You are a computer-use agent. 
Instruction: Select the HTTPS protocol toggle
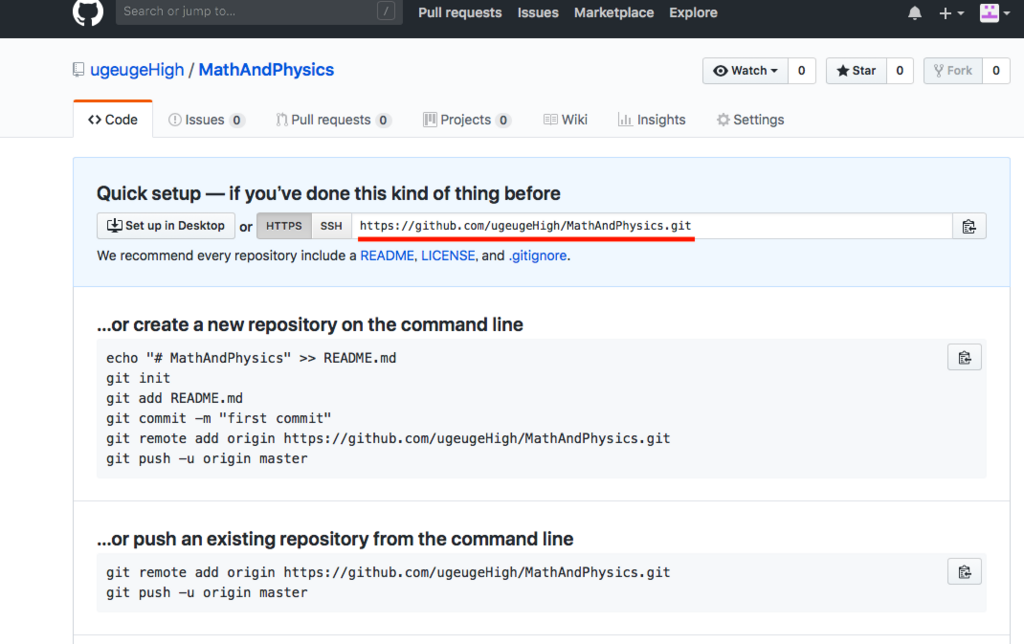pos(284,226)
